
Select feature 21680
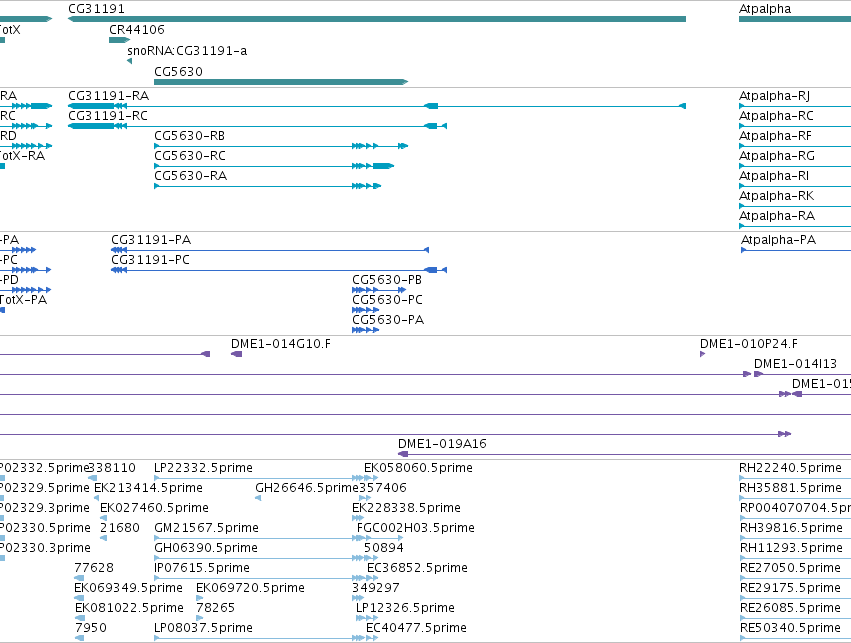click(x=120, y=529)
